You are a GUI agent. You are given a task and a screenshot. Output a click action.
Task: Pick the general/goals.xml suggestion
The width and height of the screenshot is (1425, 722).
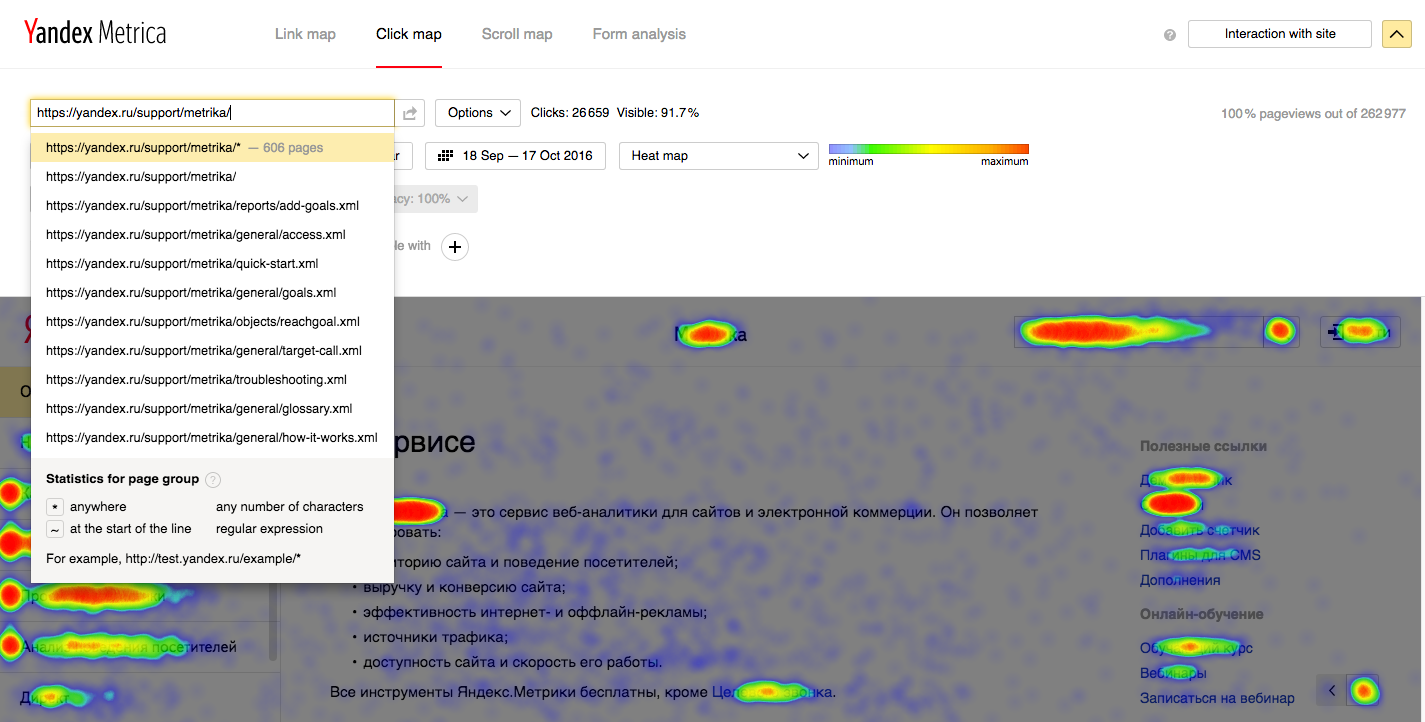(212, 293)
